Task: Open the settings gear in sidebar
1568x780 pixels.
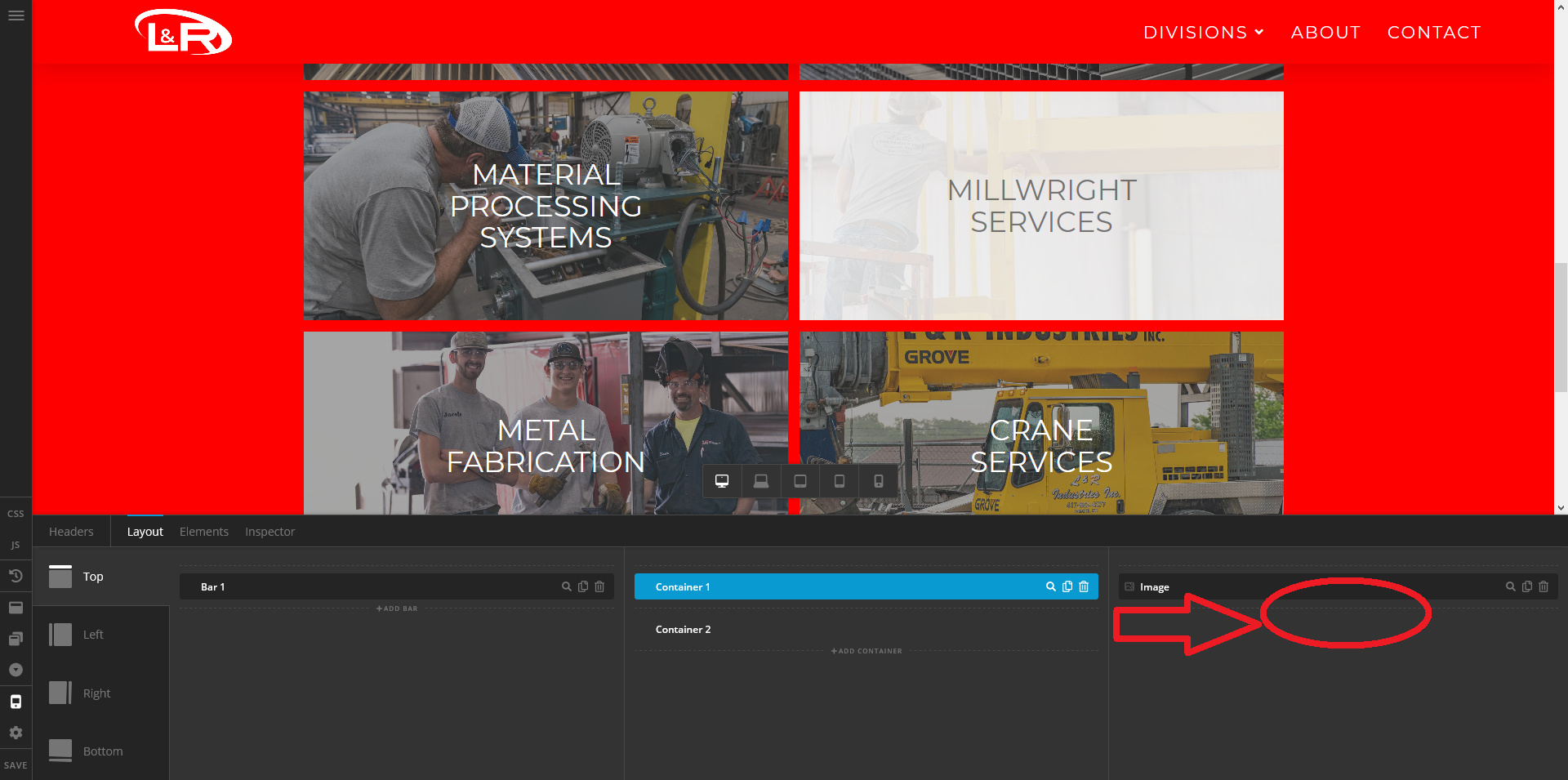Action: tap(16, 733)
